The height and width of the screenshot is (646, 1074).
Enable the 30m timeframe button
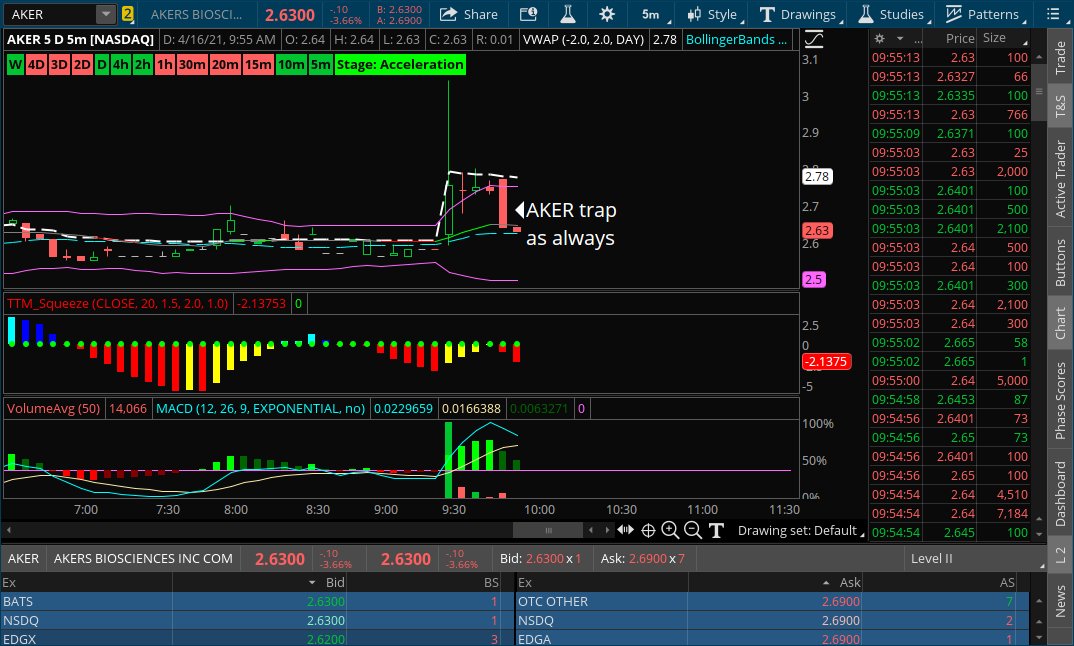pyautogui.click(x=191, y=63)
